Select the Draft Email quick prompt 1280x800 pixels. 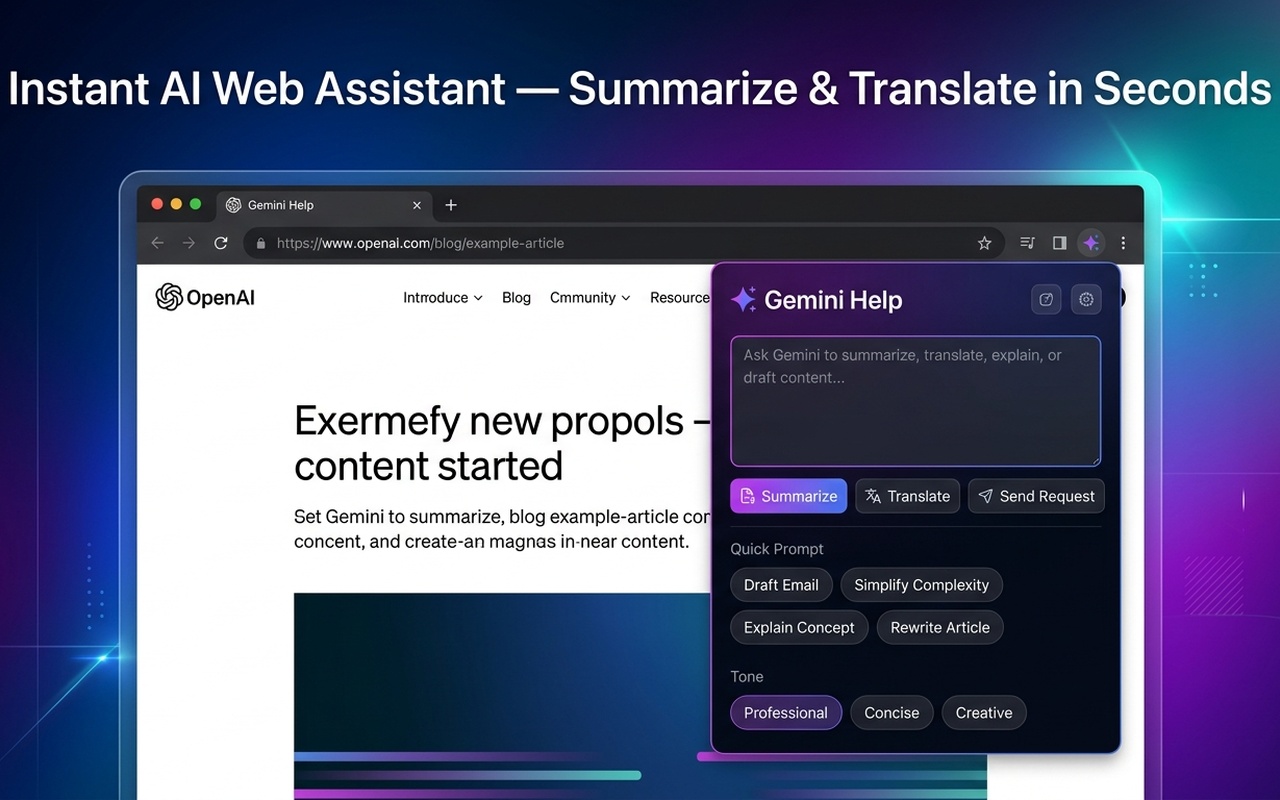coord(781,585)
